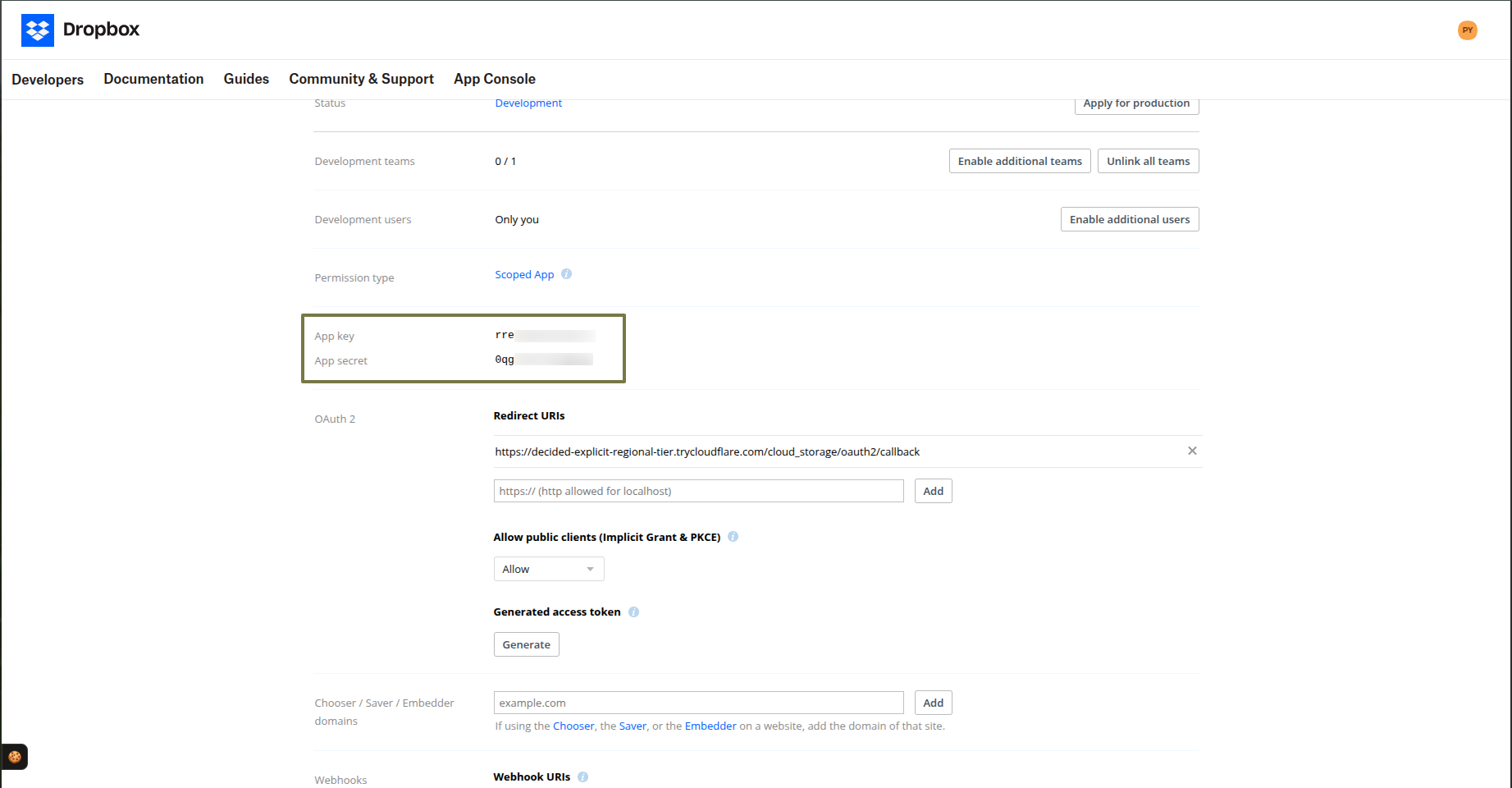
Task: Click the Dropbox logo icon
Action: [38, 30]
